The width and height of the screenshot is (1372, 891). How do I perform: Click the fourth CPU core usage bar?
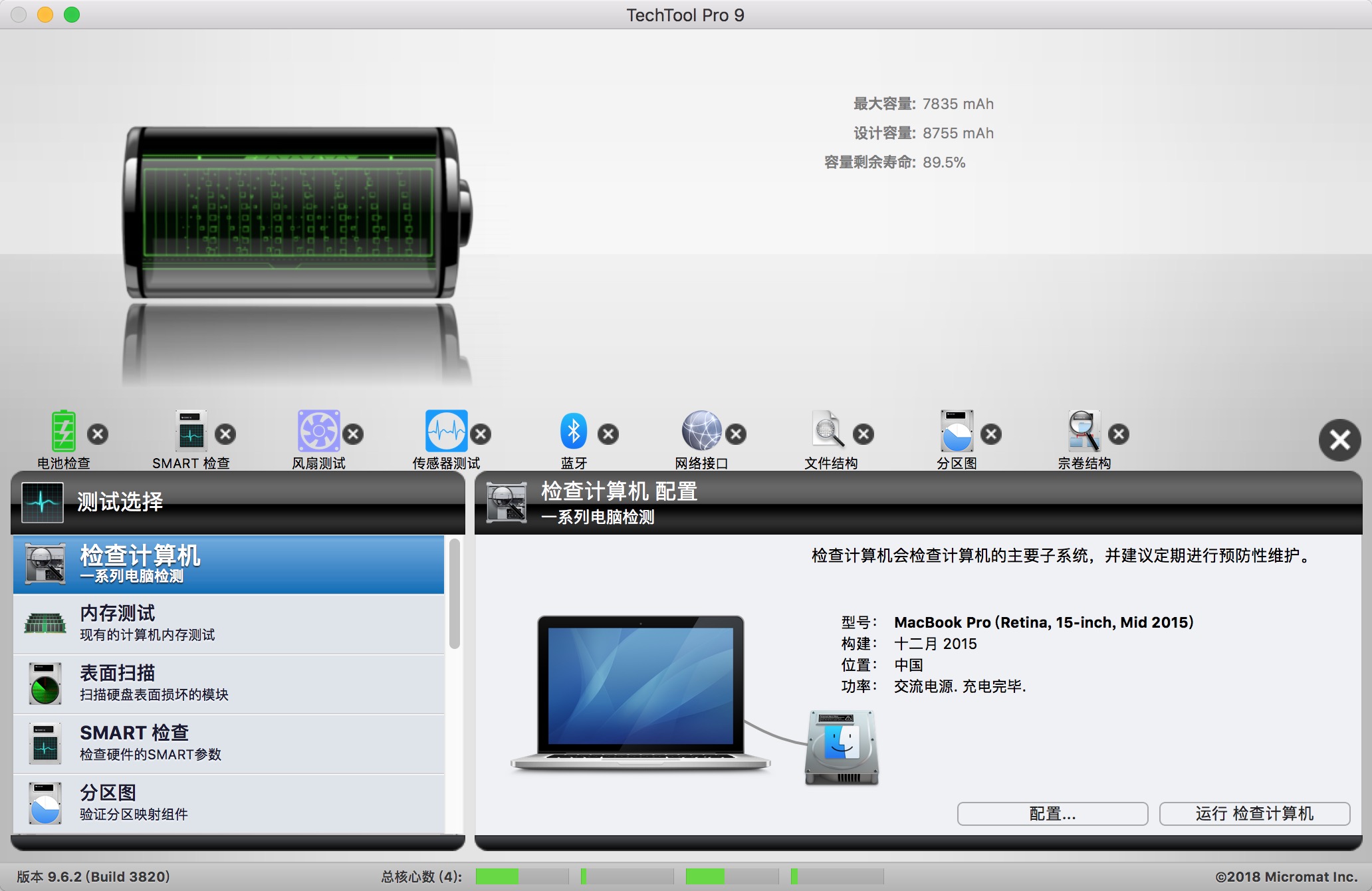[x=837, y=876]
